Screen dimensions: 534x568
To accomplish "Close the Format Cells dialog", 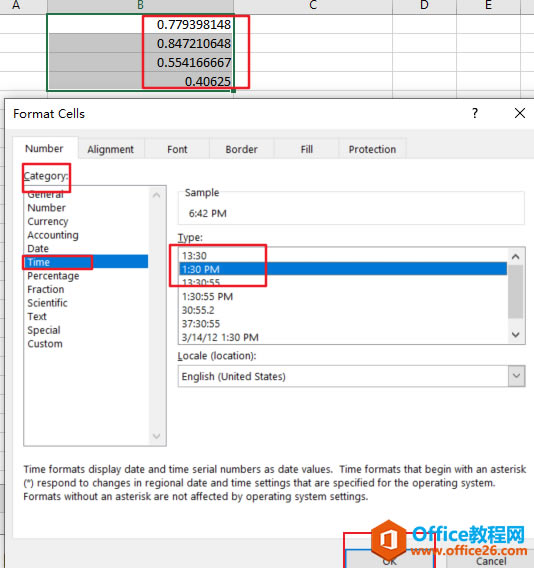I will (520, 113).
